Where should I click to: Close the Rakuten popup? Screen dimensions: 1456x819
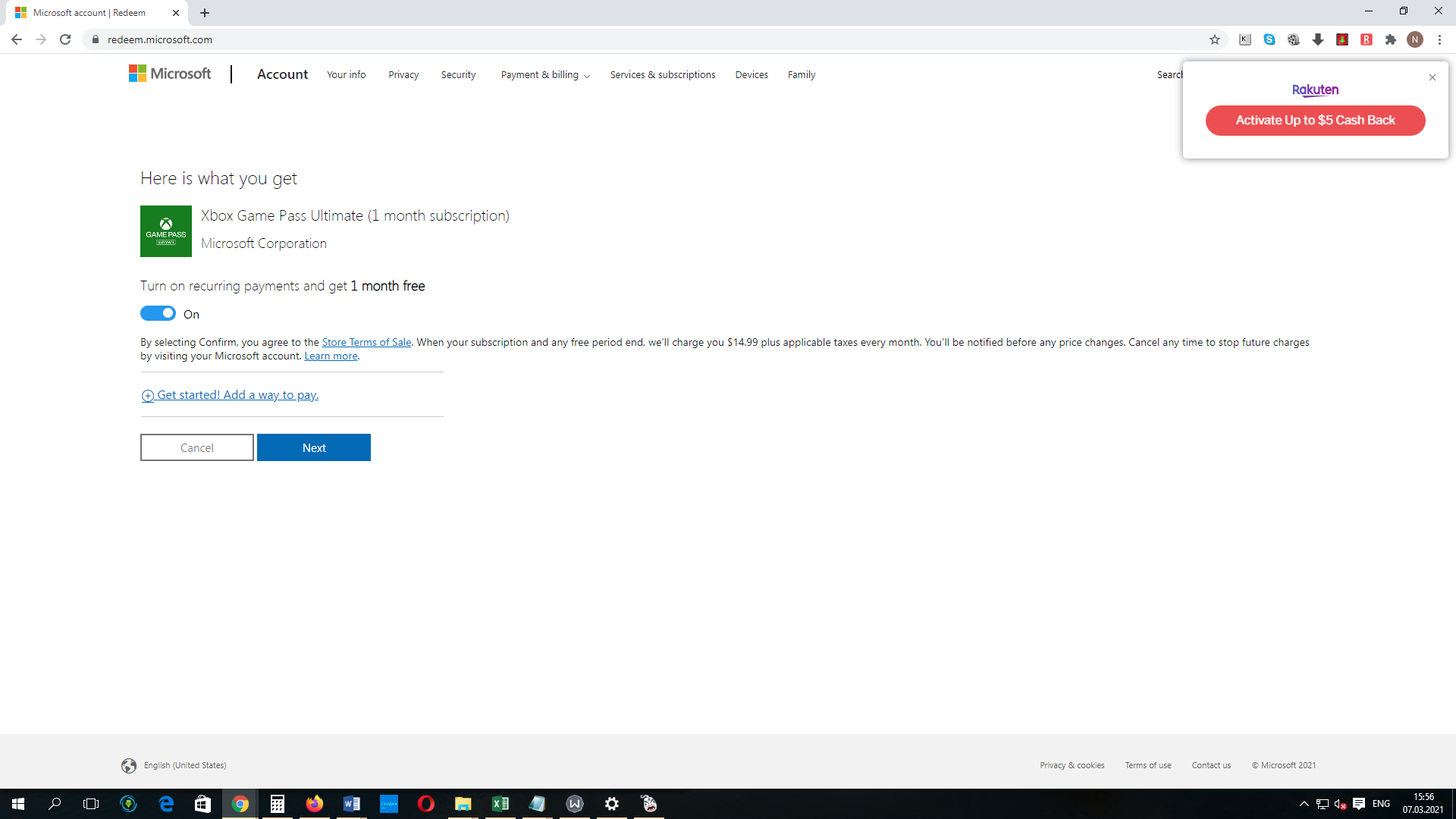(x=1432, y=77)
